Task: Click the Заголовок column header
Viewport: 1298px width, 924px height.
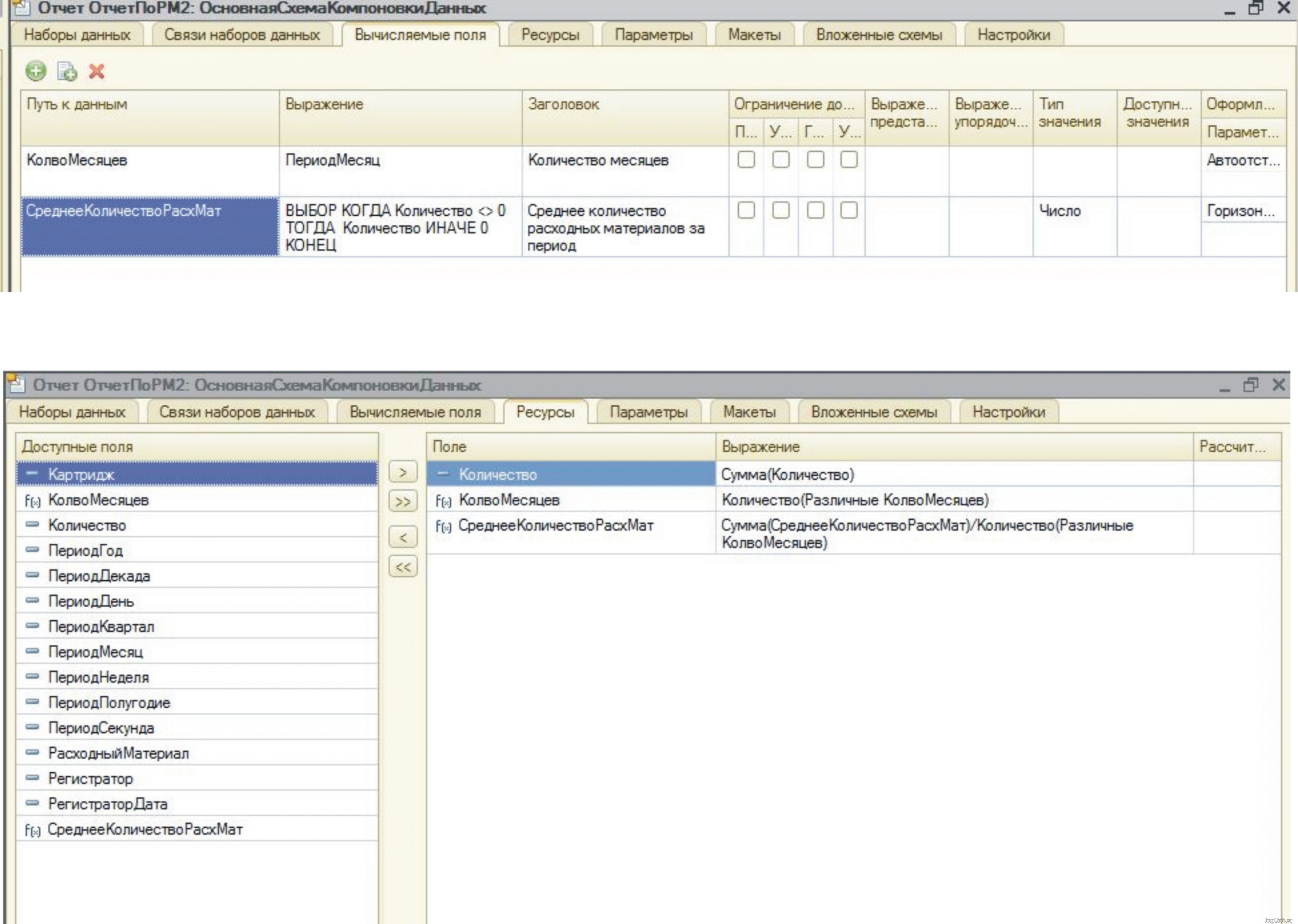Action: coord(625,118)
